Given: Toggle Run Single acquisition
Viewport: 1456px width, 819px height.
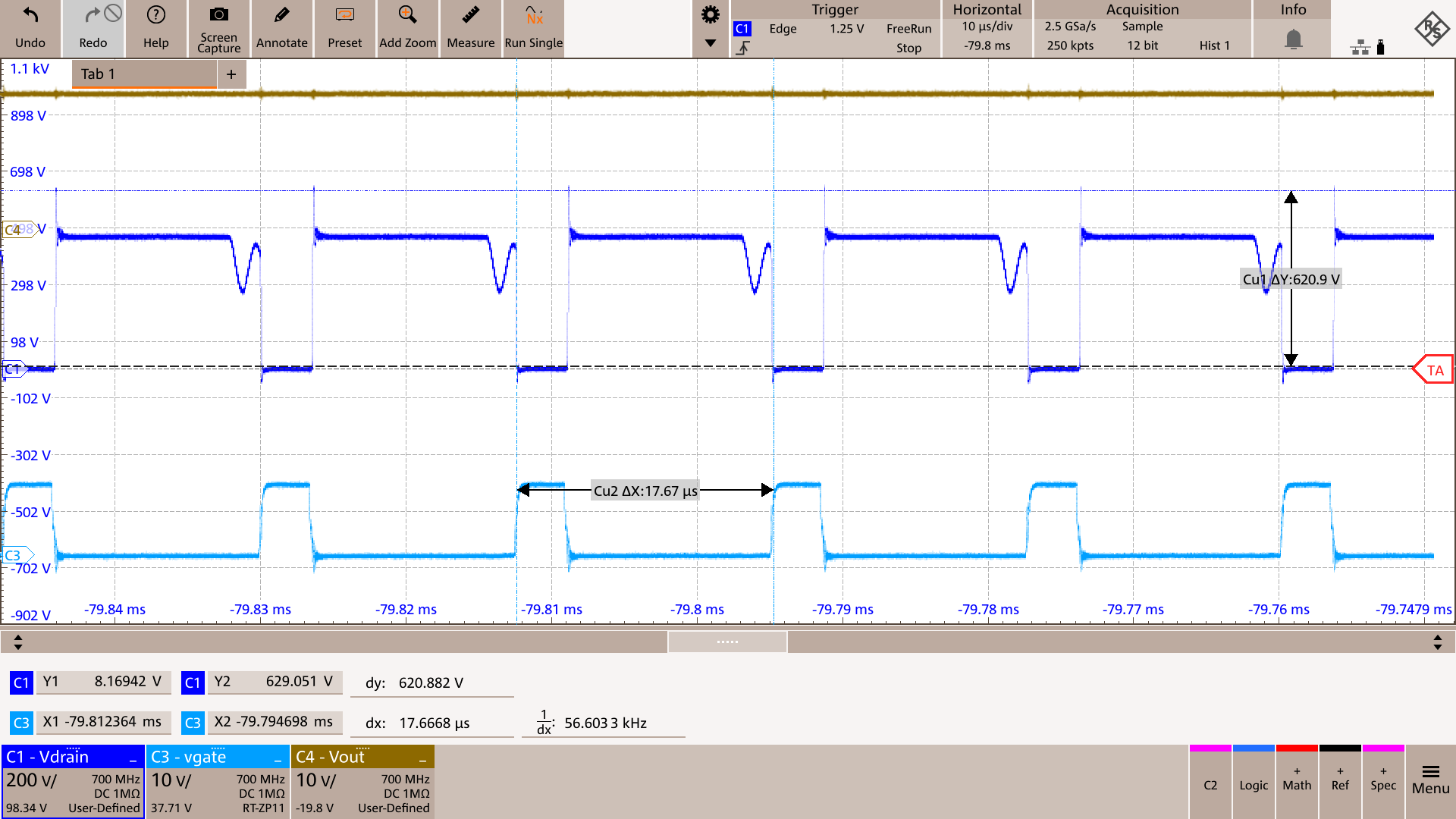Looking at the screenshot, I should pyautogui.click(x=533, y=27).
